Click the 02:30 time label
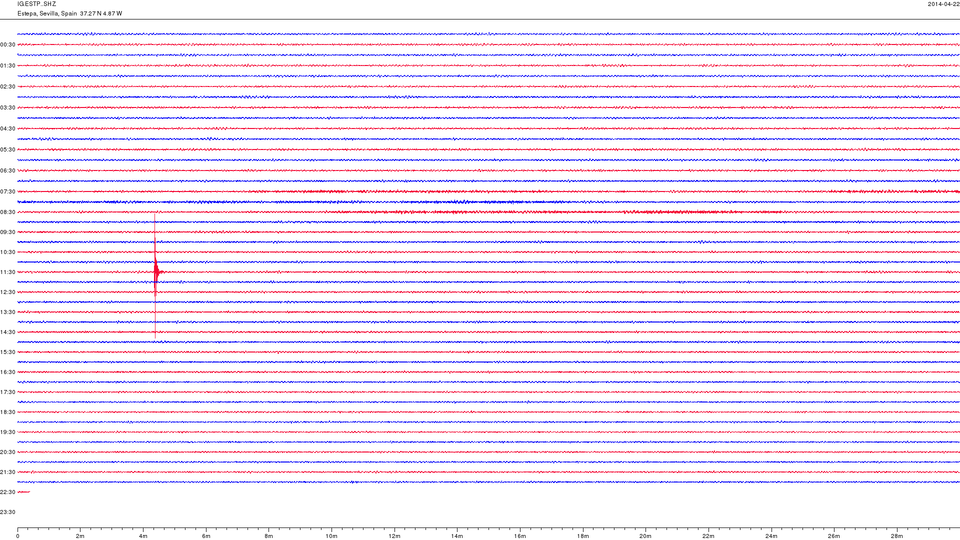960x540 pixels. click(x=8, y=87)
